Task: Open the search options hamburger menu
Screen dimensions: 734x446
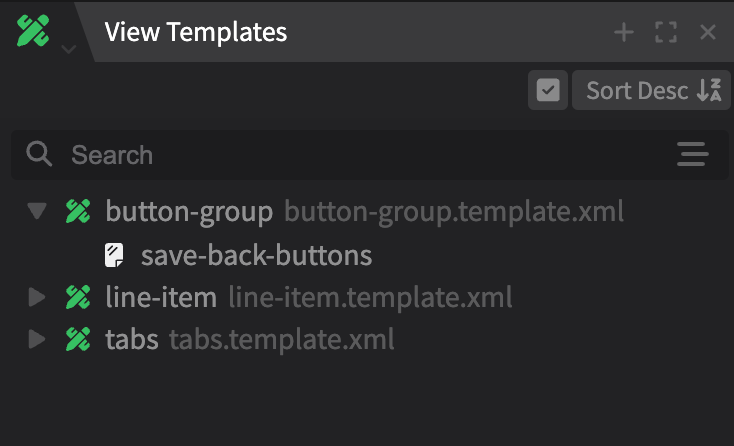Action: point(693,155)
